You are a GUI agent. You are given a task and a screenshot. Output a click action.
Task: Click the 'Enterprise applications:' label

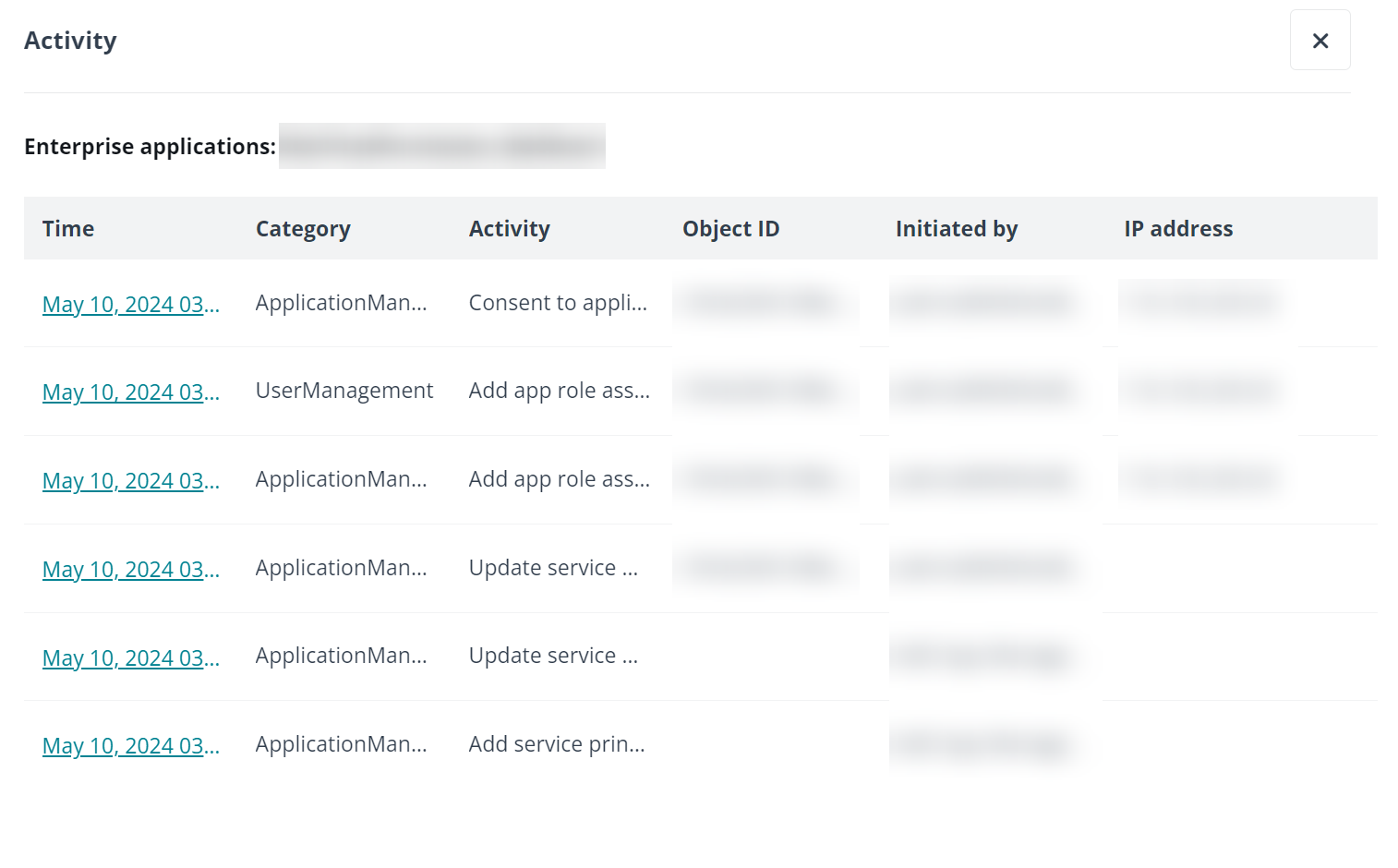pos(150,147)
